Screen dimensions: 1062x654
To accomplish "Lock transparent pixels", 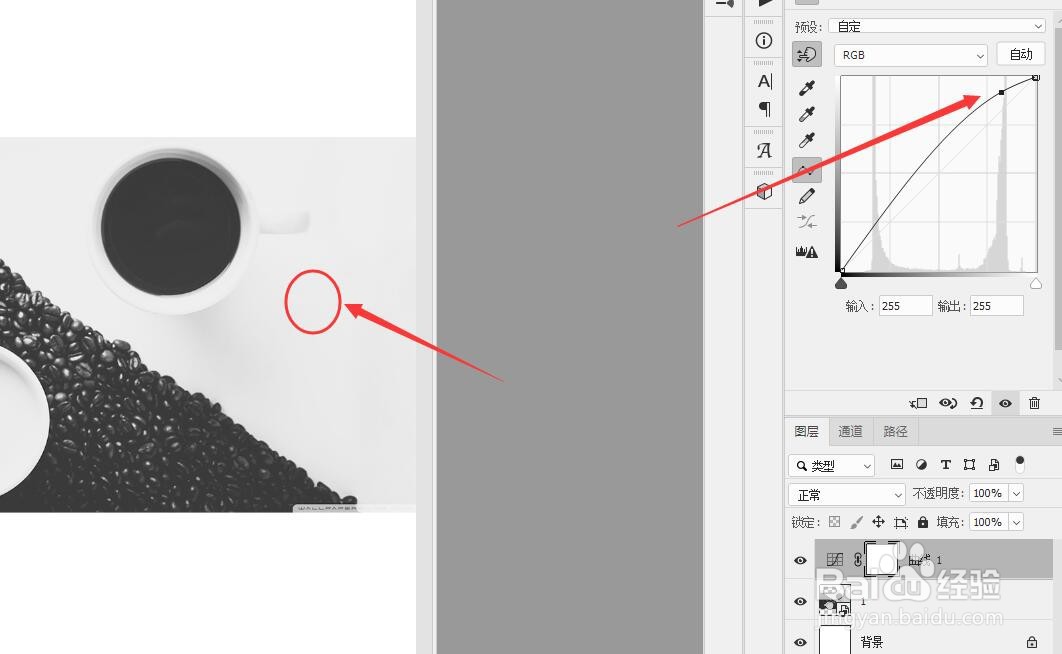I will 834,522.
